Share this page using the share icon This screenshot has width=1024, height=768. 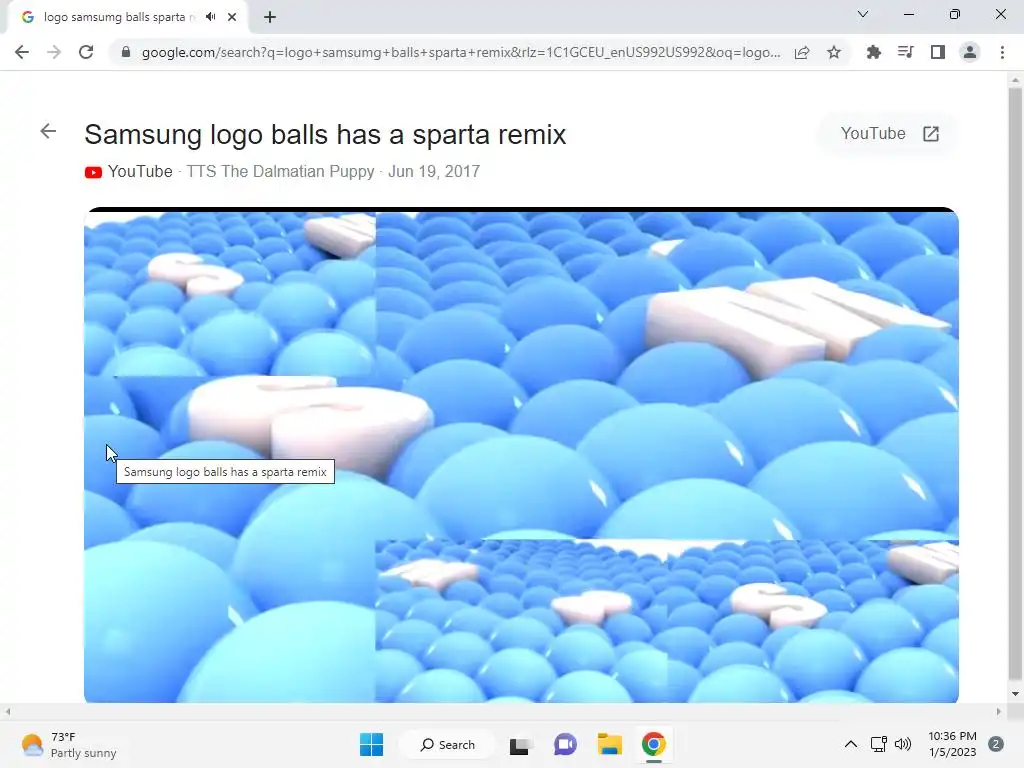pyautogui.click(x=802, y=52)
